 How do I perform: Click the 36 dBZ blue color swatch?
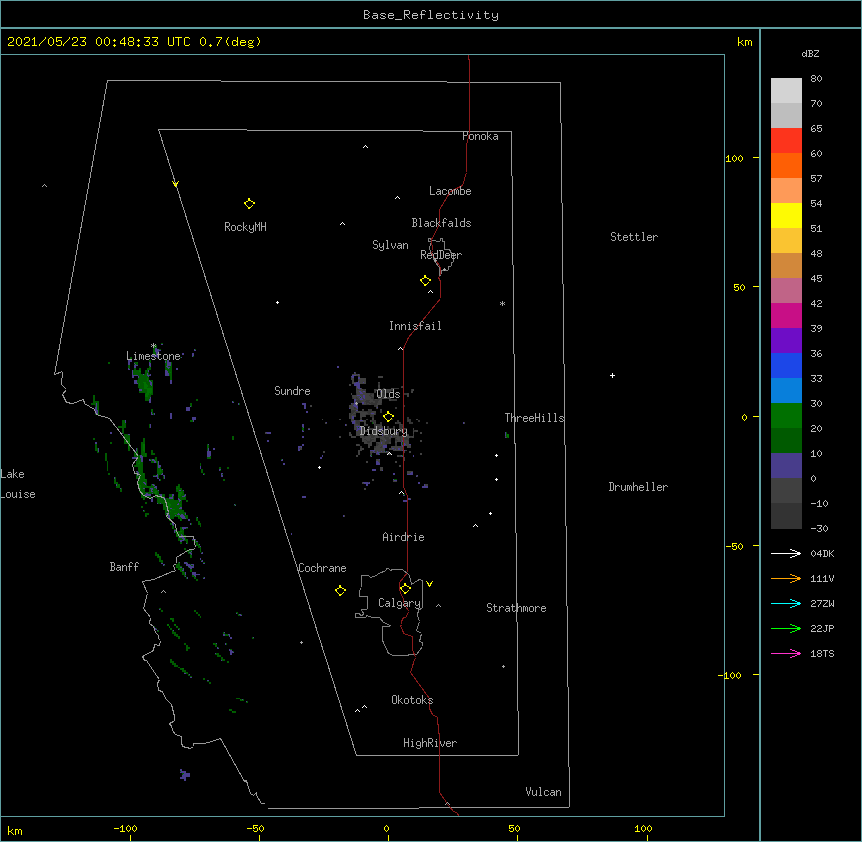point(786,365)
